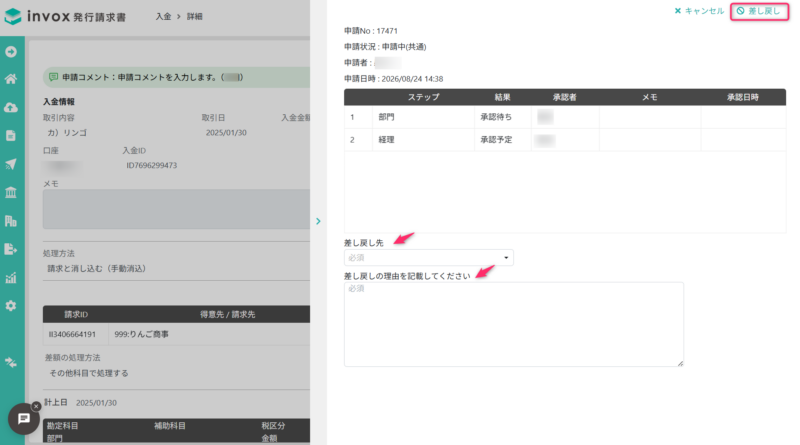Open the paper plane send icon
The width and height of the screenshot is (800, 445).
[11, 164]
